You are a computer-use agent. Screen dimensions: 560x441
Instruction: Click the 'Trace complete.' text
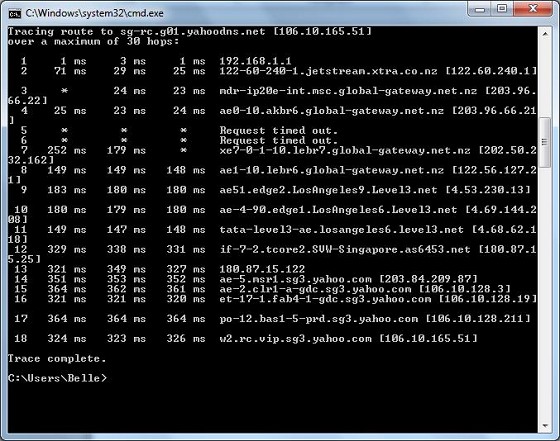click(x=57, y=358)
